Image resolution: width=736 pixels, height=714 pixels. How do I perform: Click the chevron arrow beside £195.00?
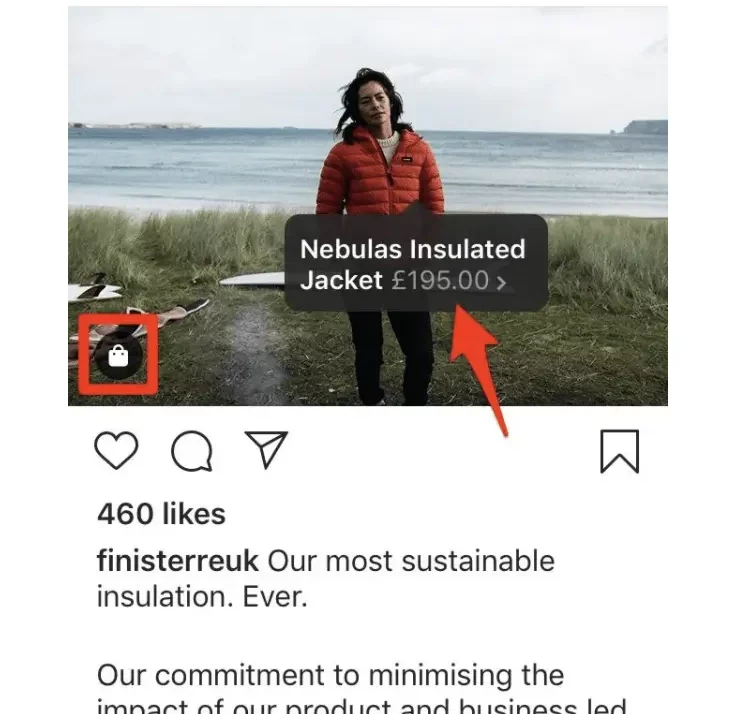501,283
